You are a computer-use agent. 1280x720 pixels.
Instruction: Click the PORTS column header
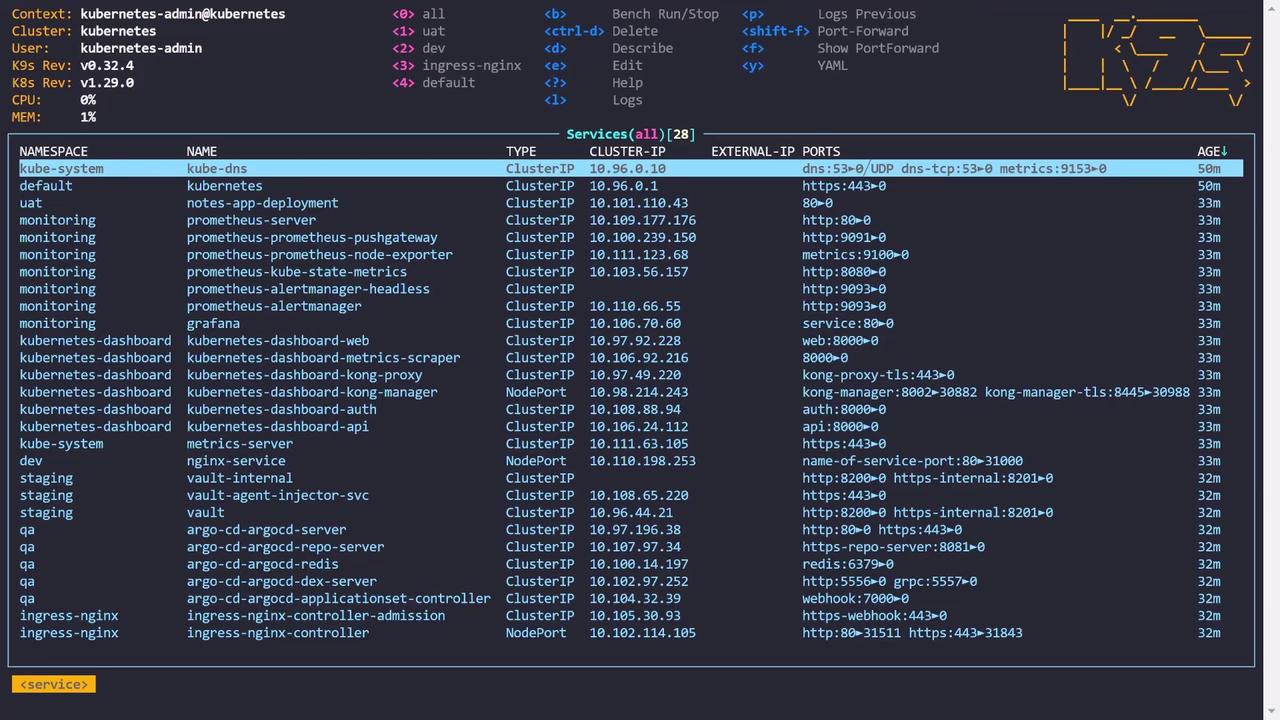click(821, 152)
